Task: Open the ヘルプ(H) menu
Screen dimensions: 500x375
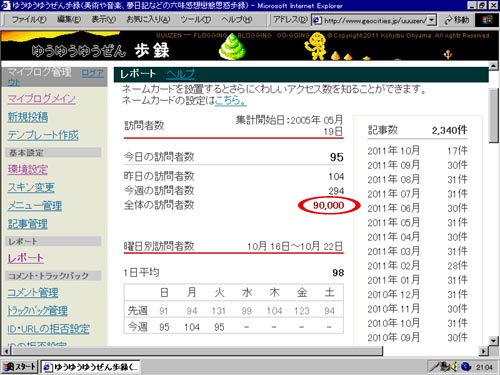Action: (237, 20)
